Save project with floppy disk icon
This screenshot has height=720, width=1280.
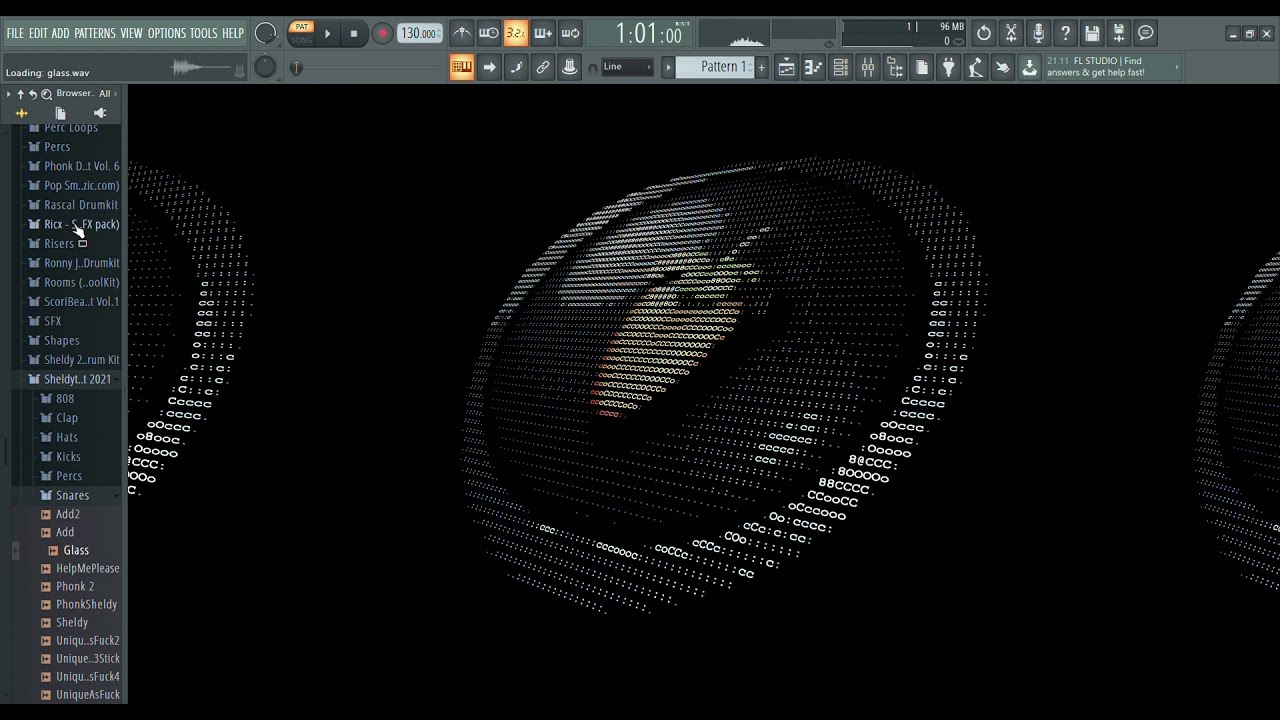(1092, 34)
